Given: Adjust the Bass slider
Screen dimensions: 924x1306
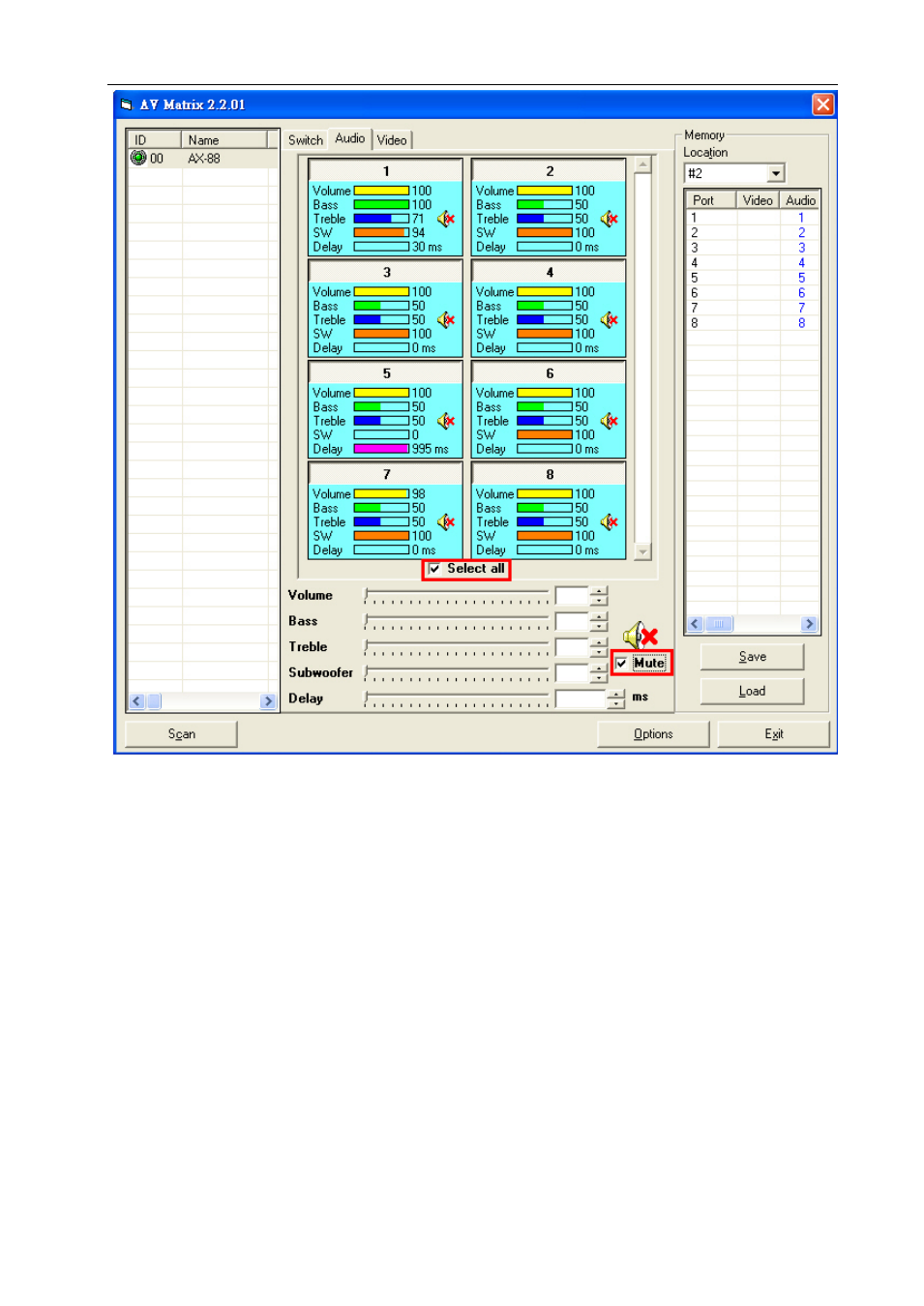Looking at the screenshot, I should click(x=456, y=621).
